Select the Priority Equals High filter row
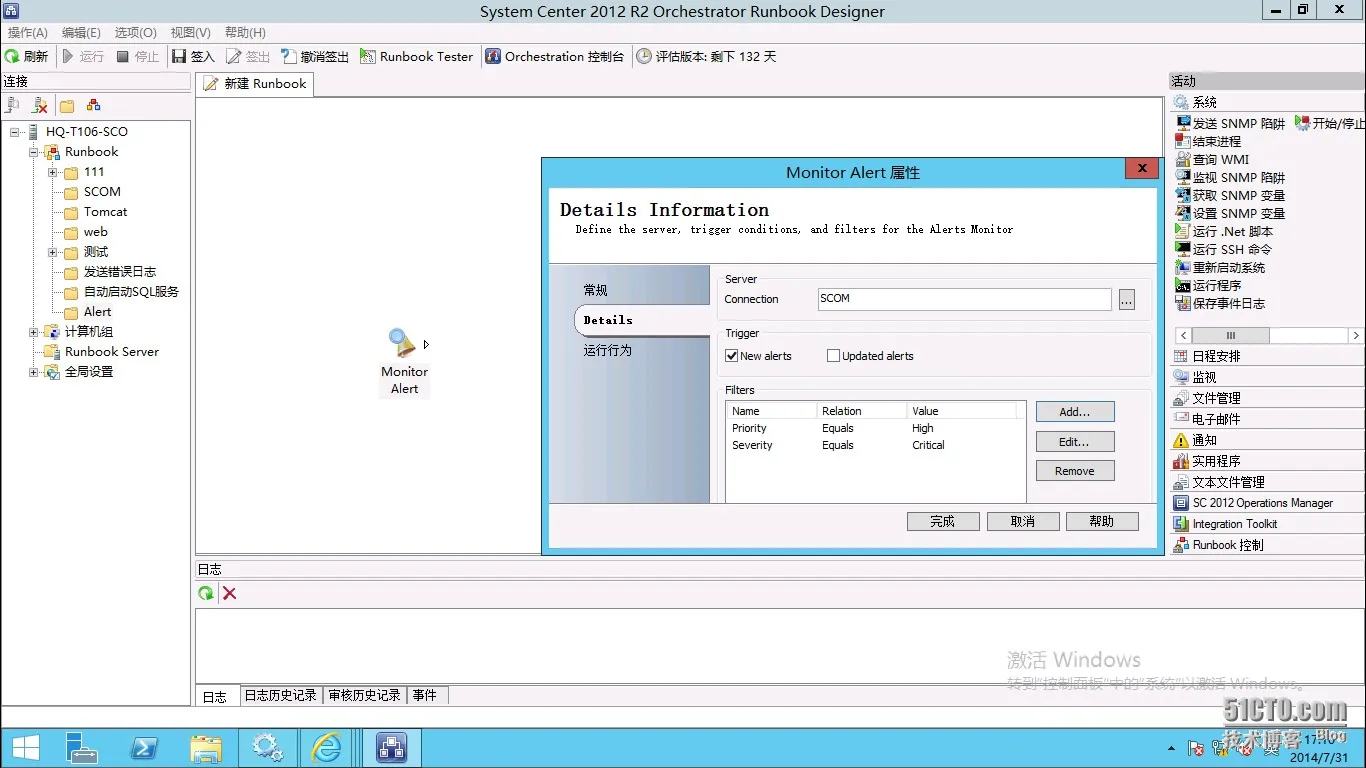The width and height of the screenshot is (1366, 768). tap(871, 428)
